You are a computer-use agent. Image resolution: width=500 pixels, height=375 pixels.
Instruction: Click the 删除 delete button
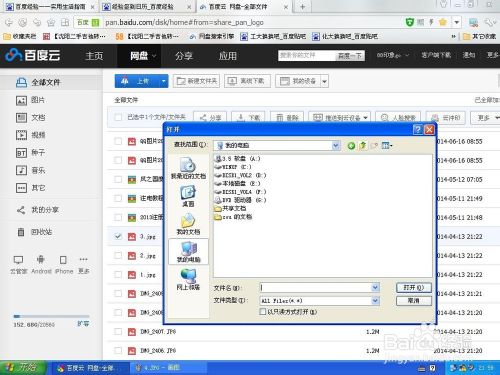[x=287, y=118]
